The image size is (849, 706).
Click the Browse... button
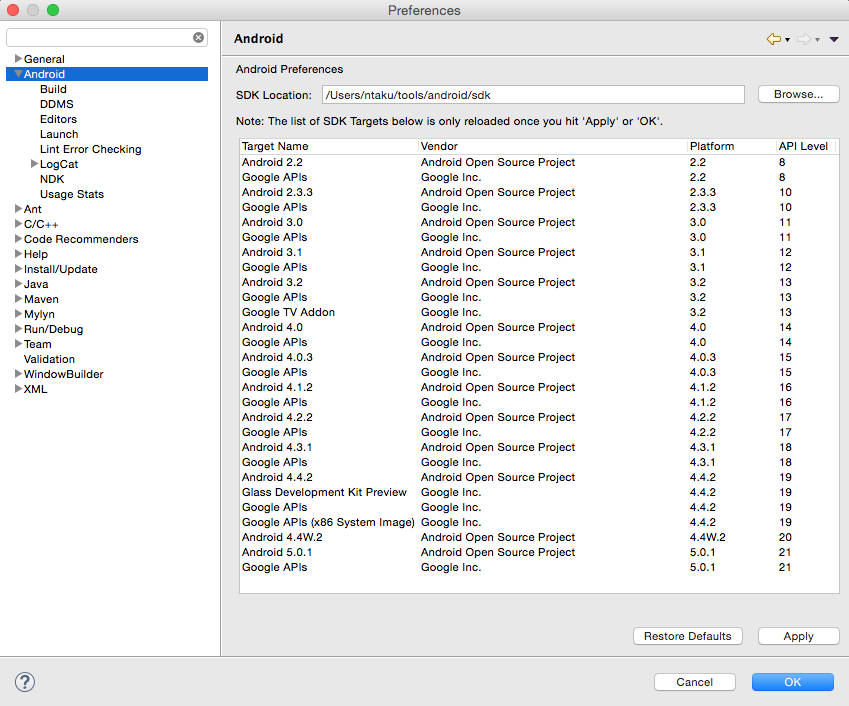[798, 94]
